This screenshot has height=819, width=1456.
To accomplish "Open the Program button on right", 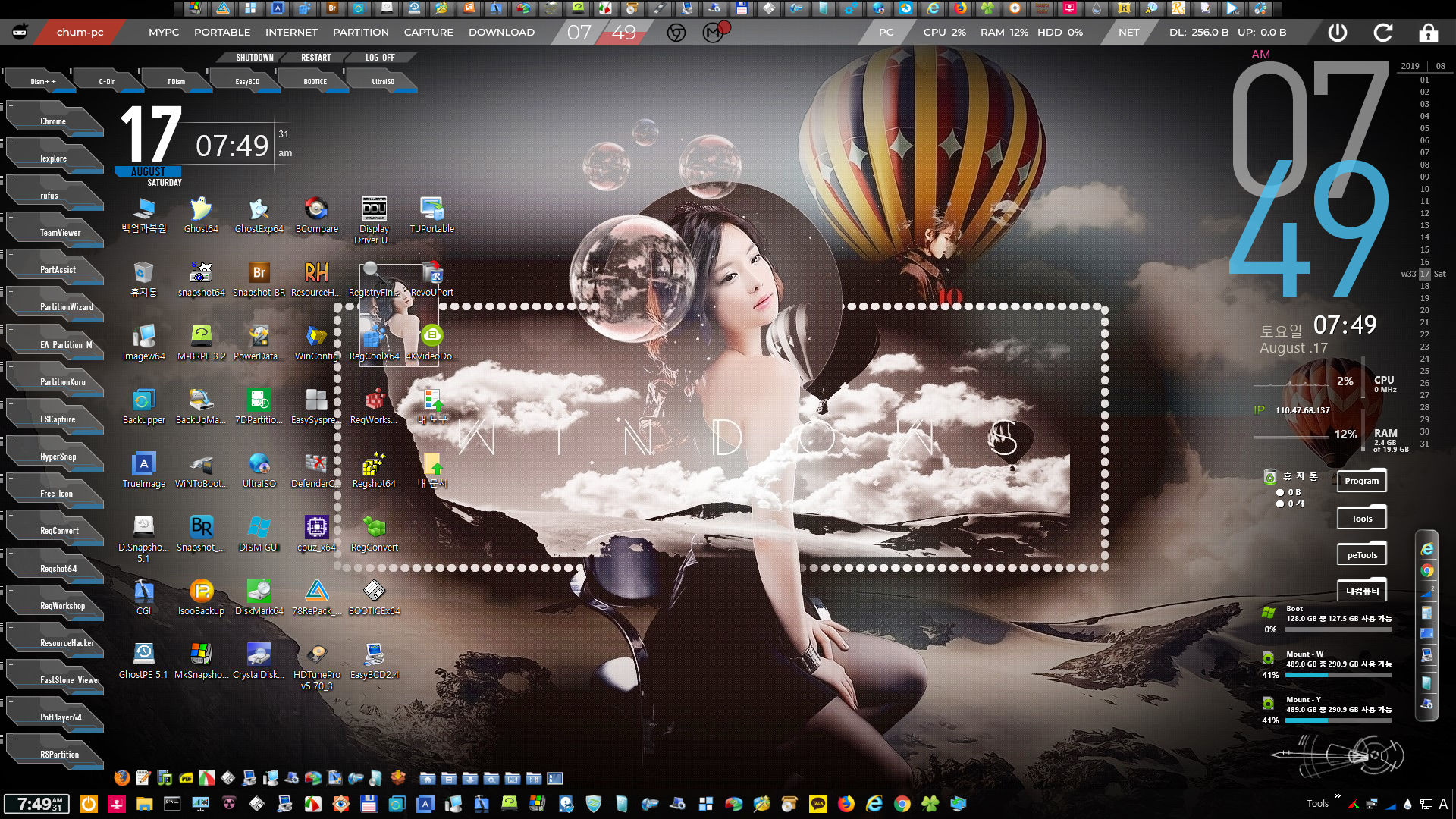I will [1362, 481].
